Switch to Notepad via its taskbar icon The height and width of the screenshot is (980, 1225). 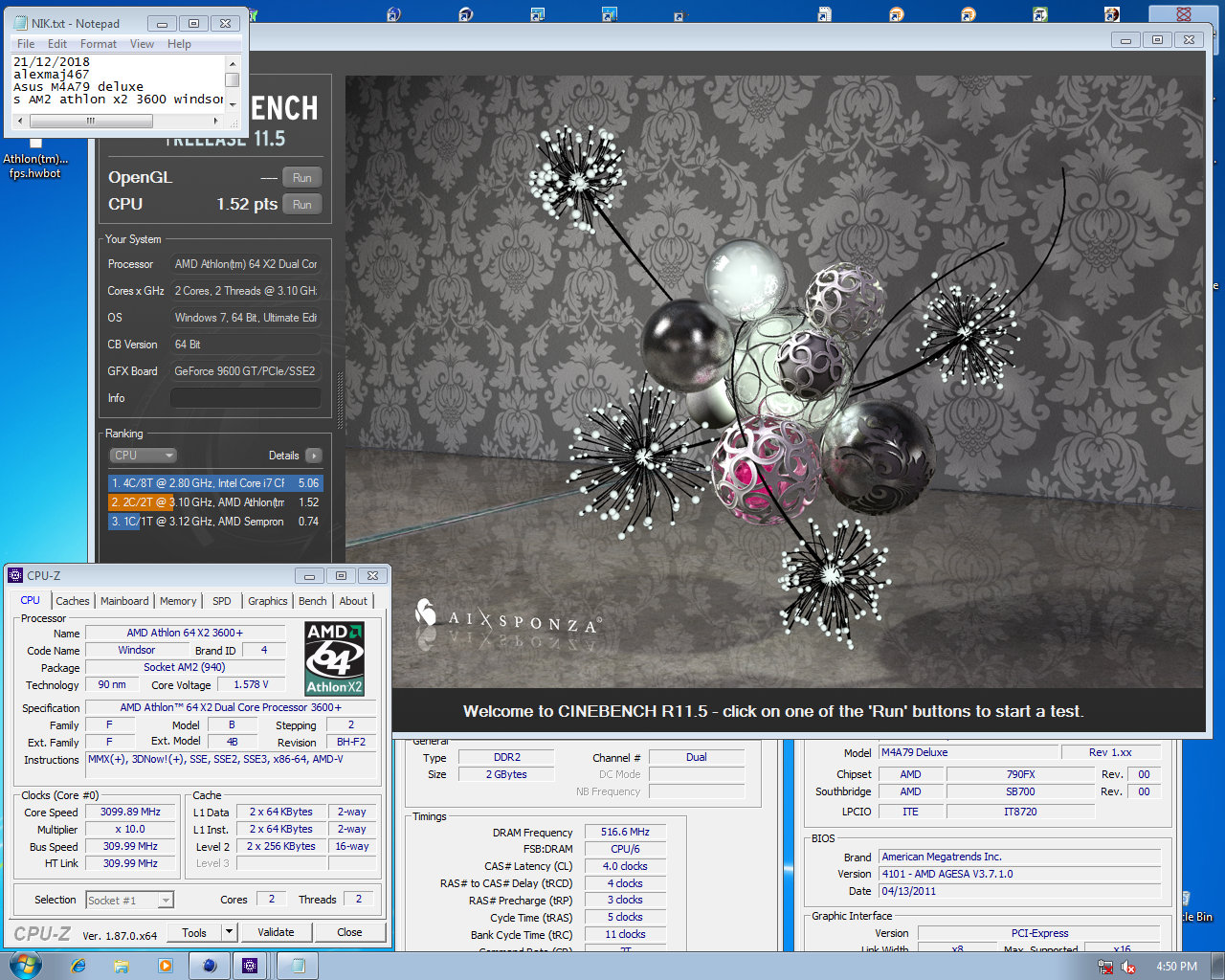click(298, 966)
